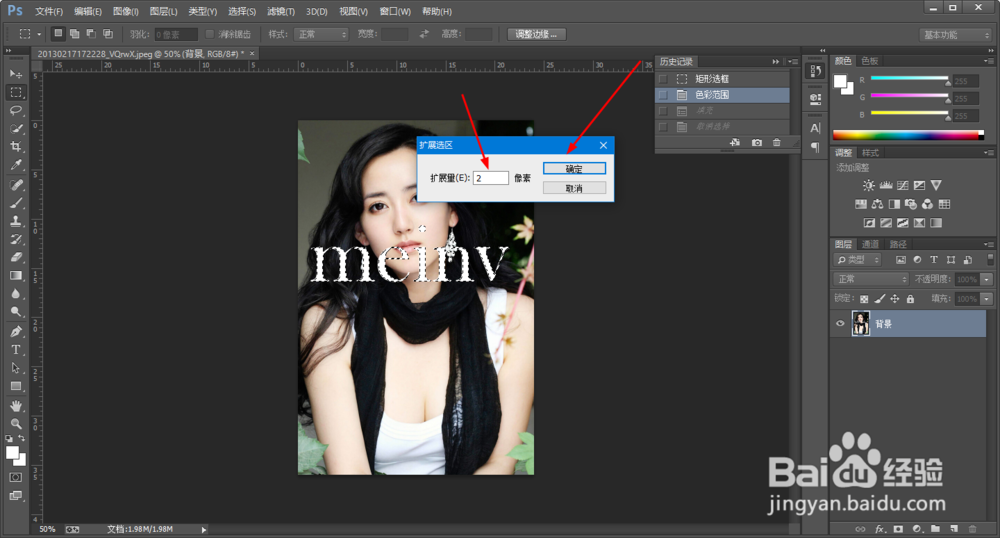Click the feather 羽化 input field
The image size is (1000, 538).
[x=176, y=34]
